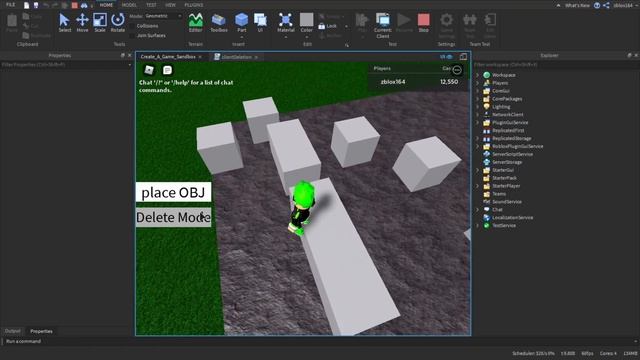Open the leaderboard options ellipsis icon

click(457, 70)
